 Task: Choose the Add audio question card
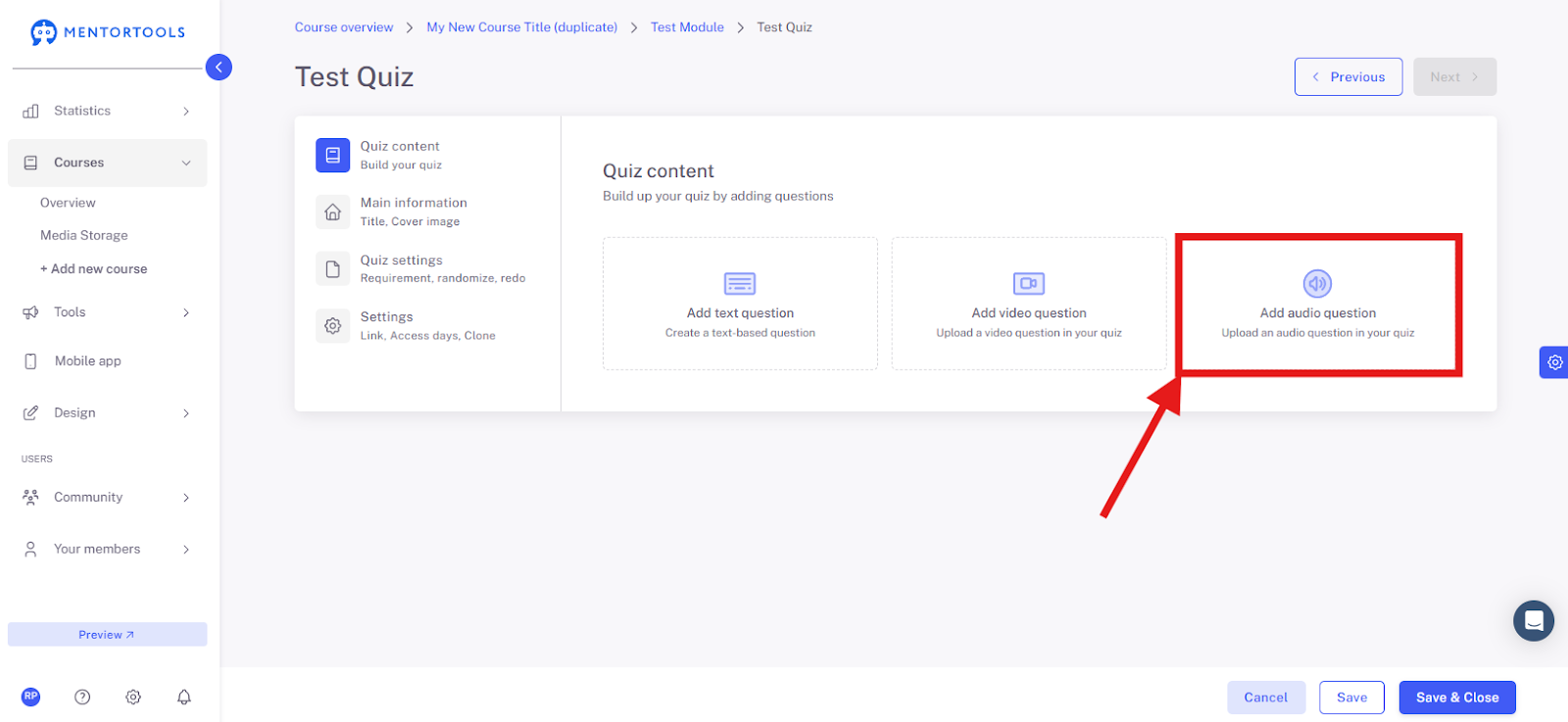click(x=1318, y=304)
